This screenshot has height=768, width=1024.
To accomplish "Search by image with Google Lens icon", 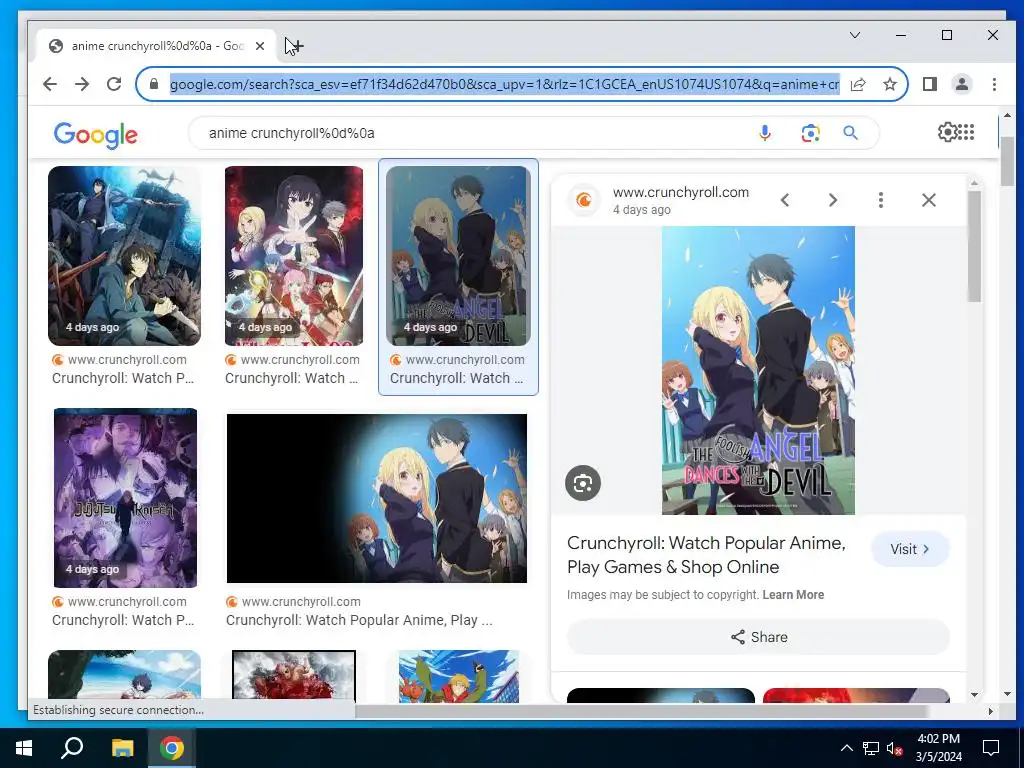I will point(810,133).
